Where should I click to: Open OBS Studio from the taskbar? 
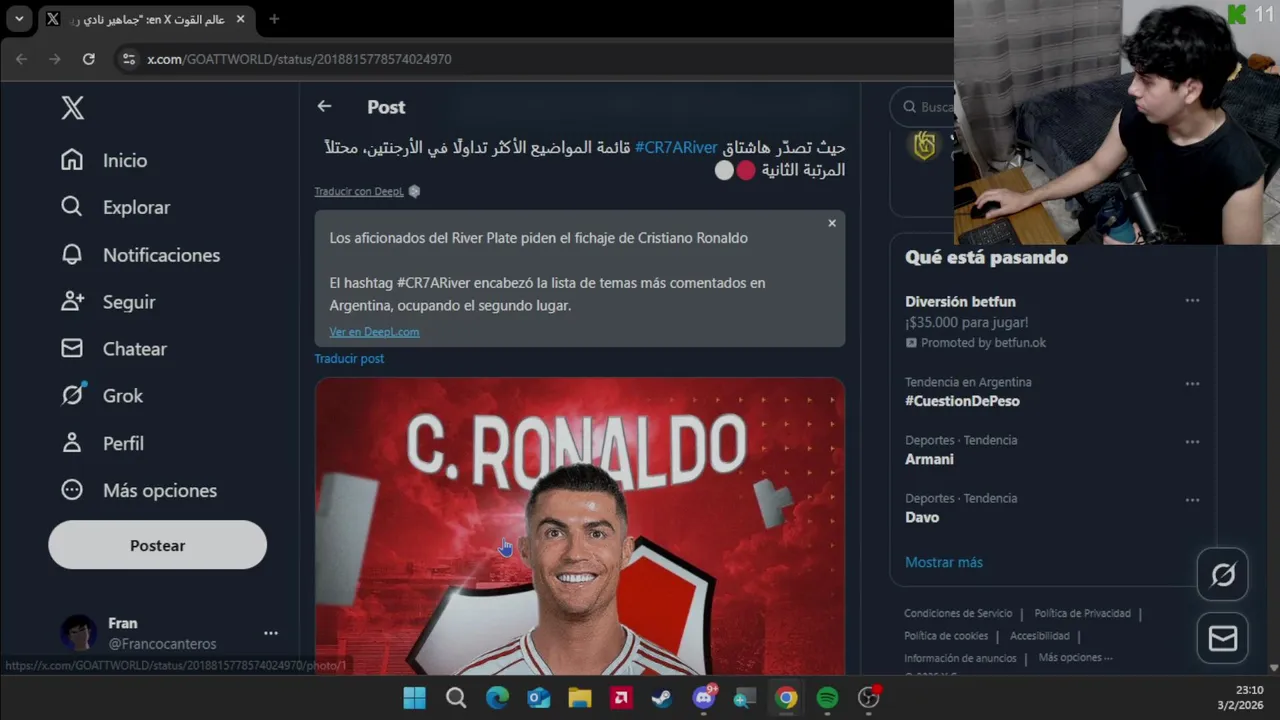point(869,698)
